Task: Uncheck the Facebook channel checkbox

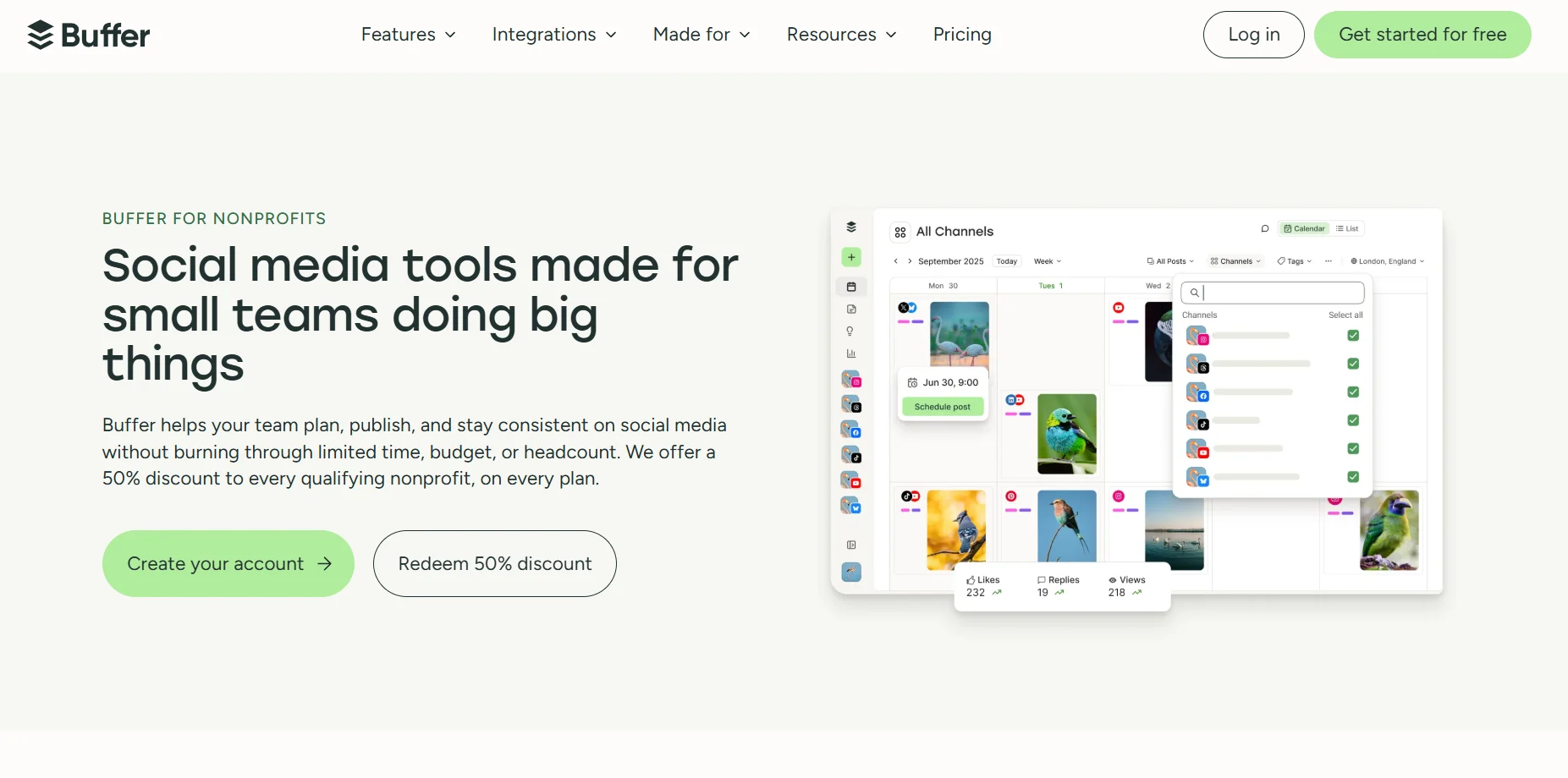Action: [x=1353, y=392]
